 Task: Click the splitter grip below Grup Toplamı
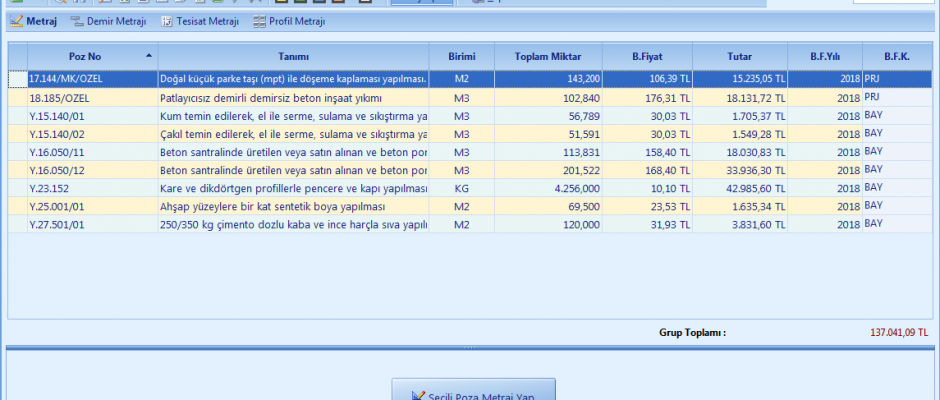point(470,347)
